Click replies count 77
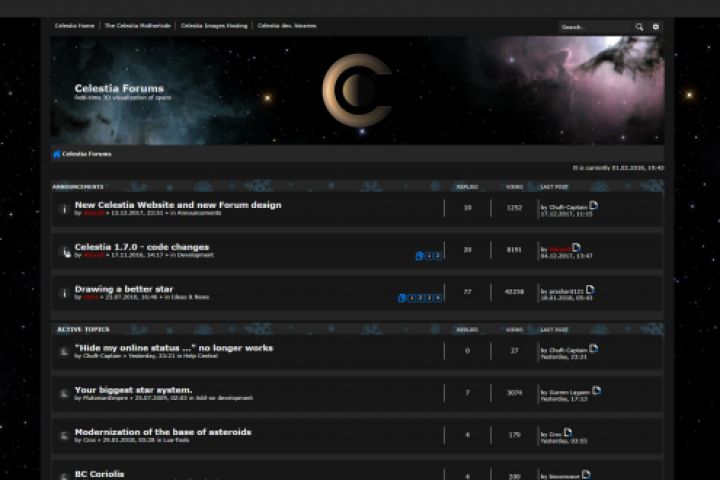The height and width of the screenshot is (480, 720). pyautogui.click(x=467, y=292)
